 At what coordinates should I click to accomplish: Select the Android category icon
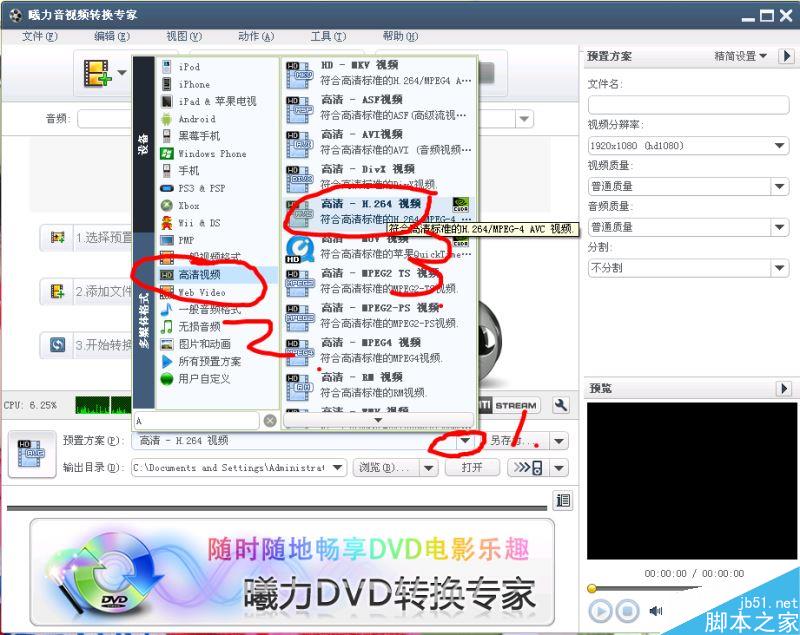pos(166,119)
